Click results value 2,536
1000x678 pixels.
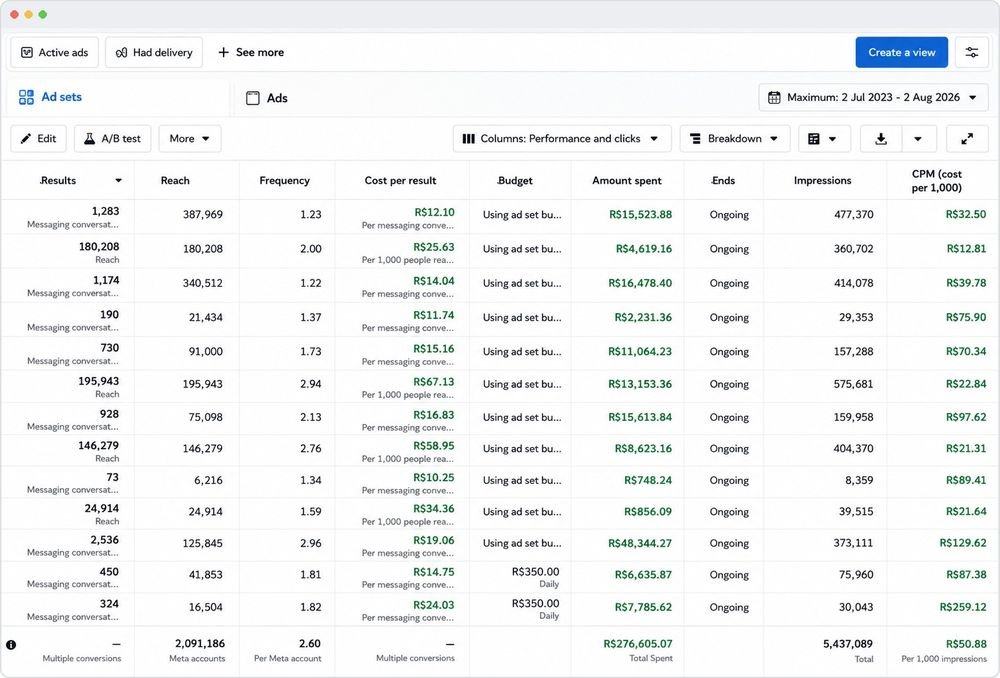[104, 540]
